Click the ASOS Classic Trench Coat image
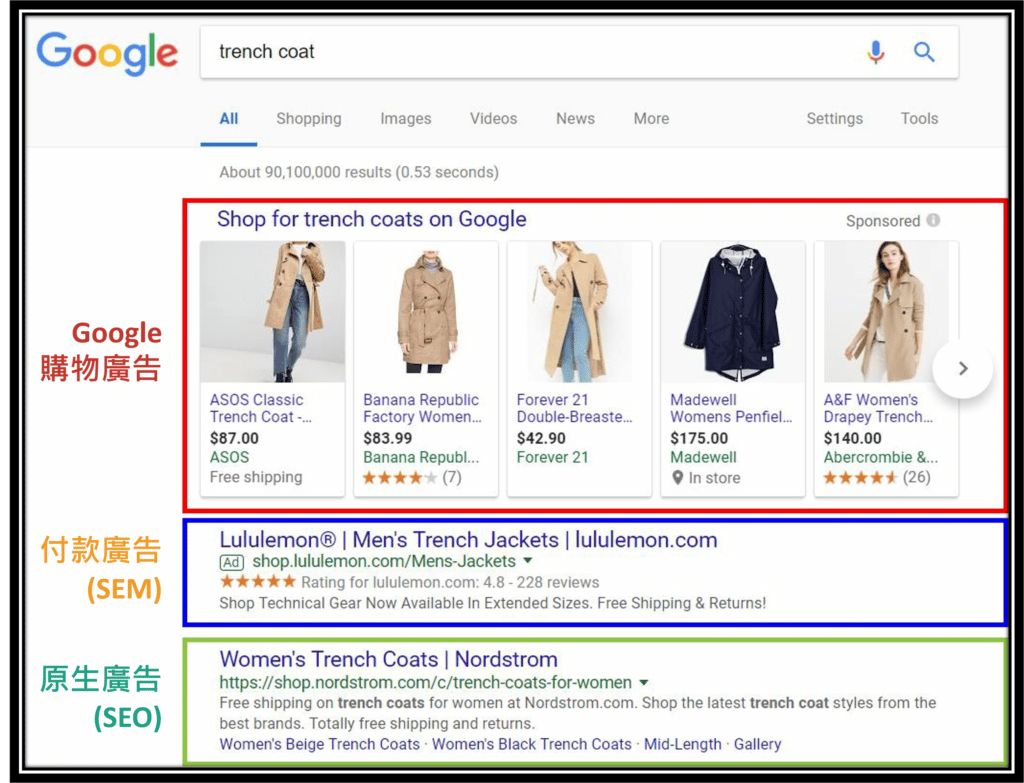This screenshot has height=783, width=1024. click(x=272, y=312)
